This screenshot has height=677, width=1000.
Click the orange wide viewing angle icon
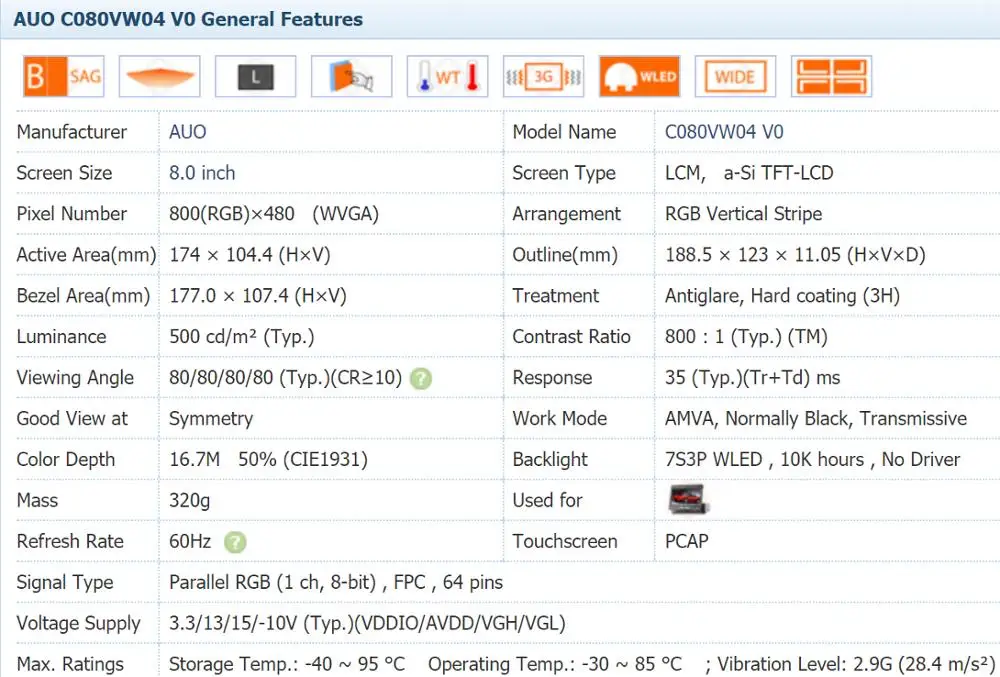(159, 76)
